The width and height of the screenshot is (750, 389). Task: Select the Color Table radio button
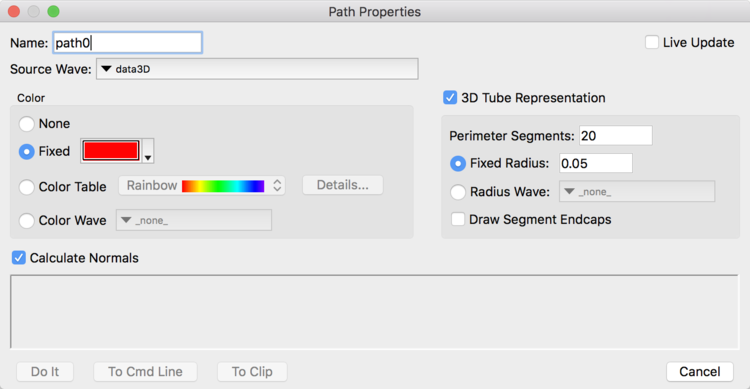26,187
